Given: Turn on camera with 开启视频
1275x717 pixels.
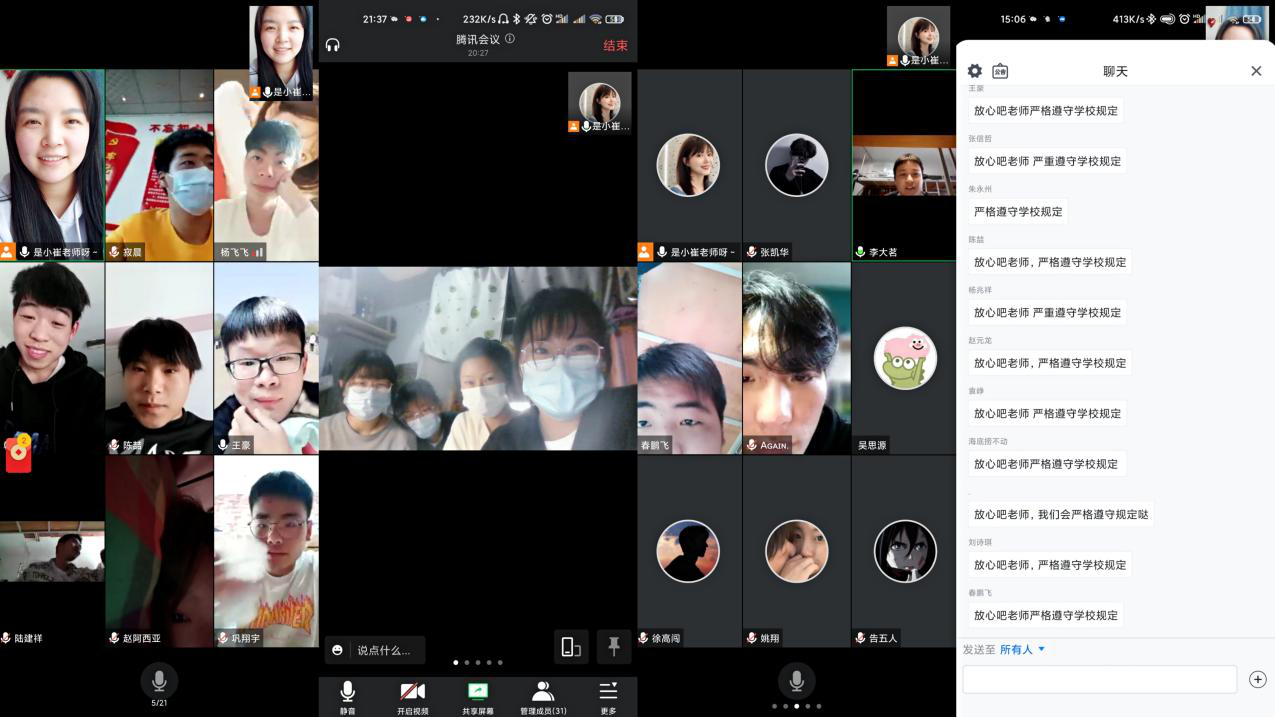Looking at the screenshot, I should coord(412,696).
